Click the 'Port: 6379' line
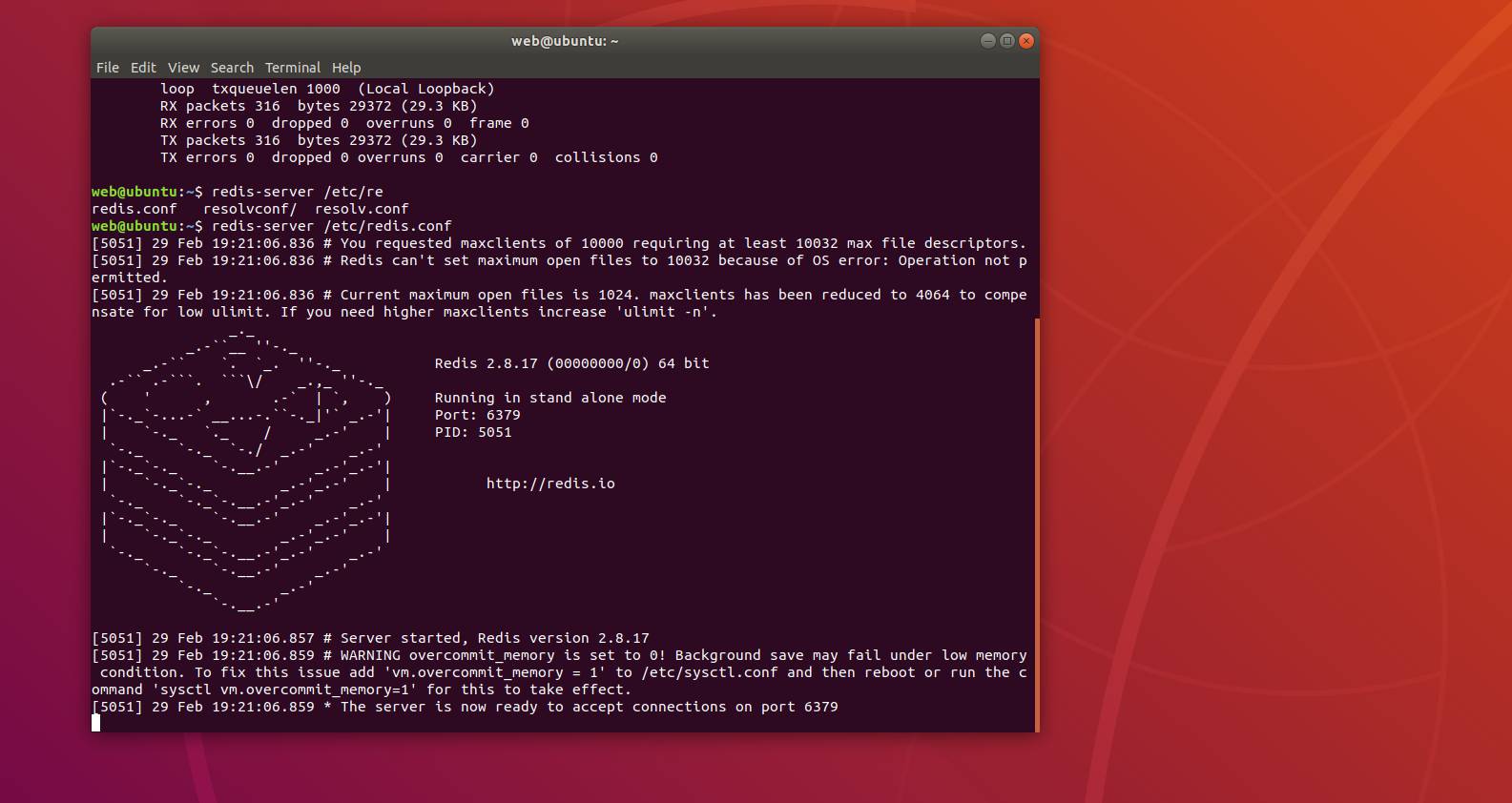Screen dimensions: 1512x803 477,415
